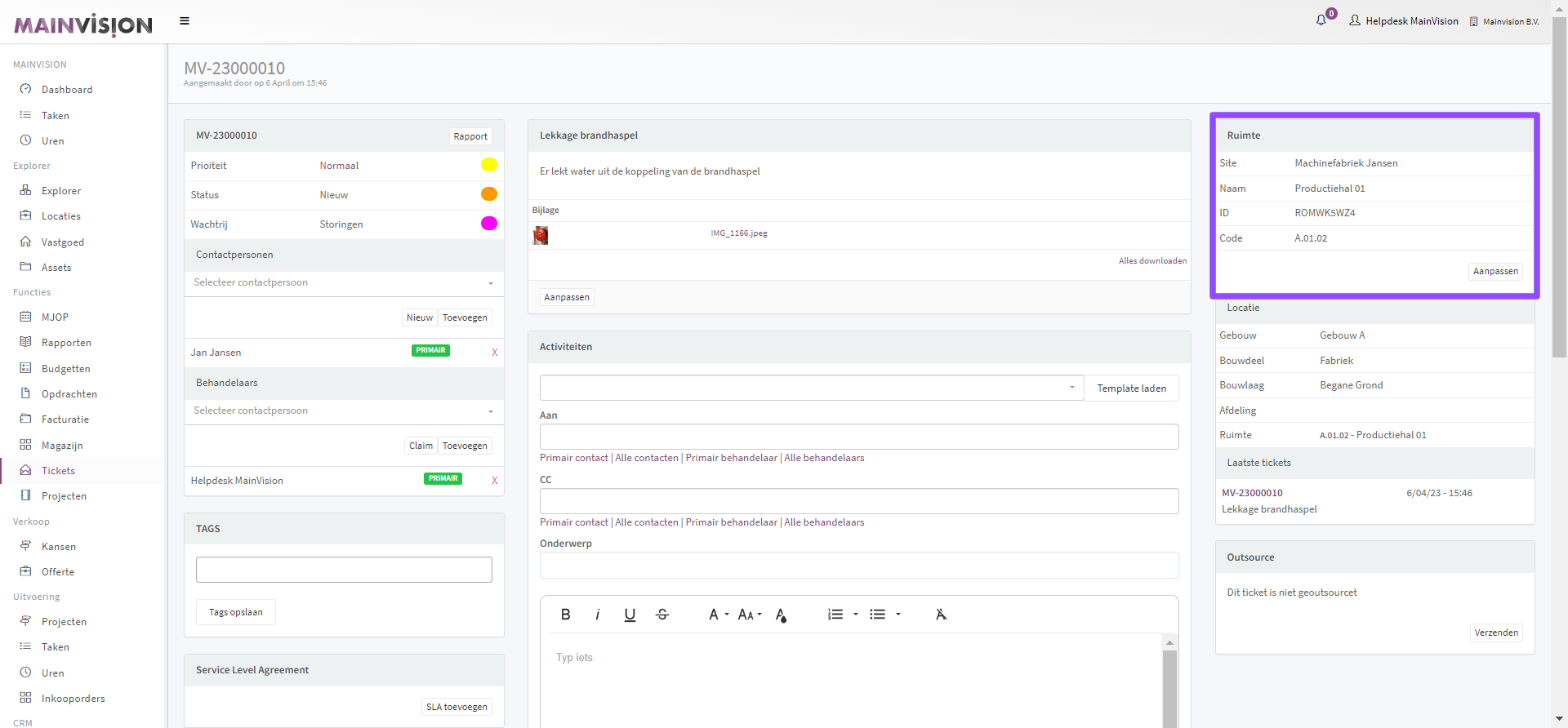This screenshot has width=1568, height=728.
Task: Click Toevoegen under Contactpersonen
Action: click(x=465, y=317)
